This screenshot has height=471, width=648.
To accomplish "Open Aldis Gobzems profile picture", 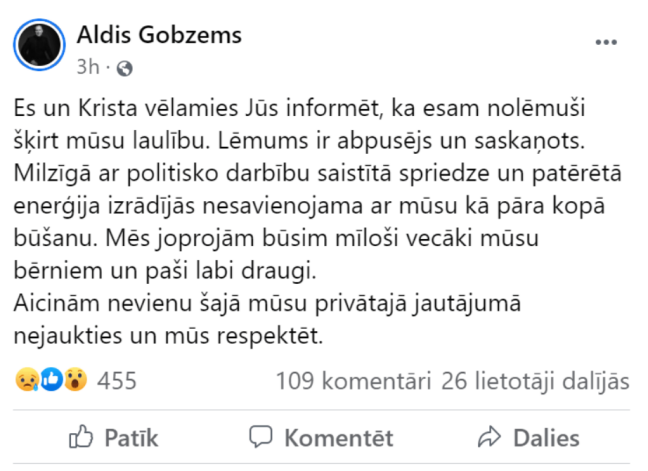I will 40,49.
